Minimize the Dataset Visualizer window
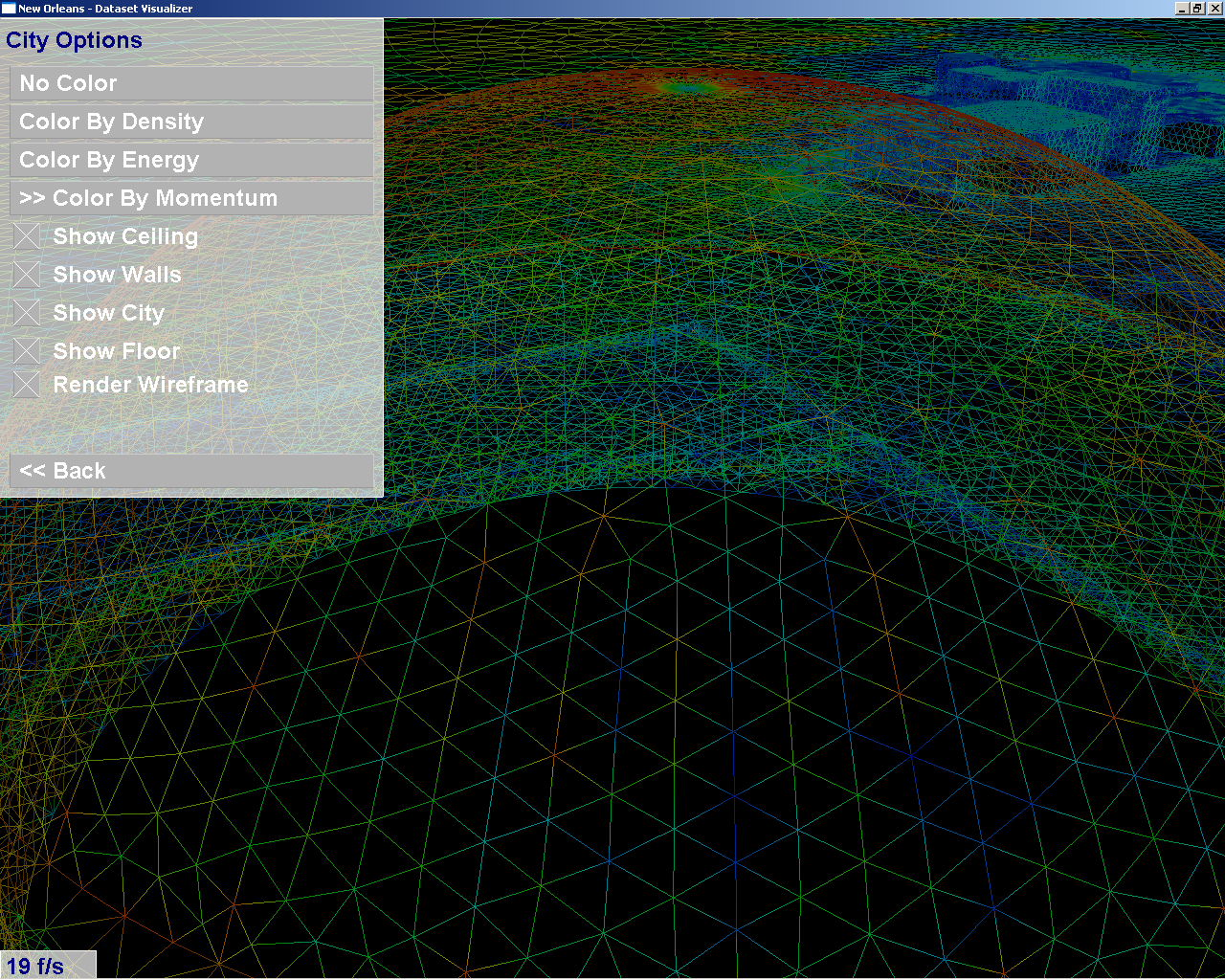 click(1183, 9)
